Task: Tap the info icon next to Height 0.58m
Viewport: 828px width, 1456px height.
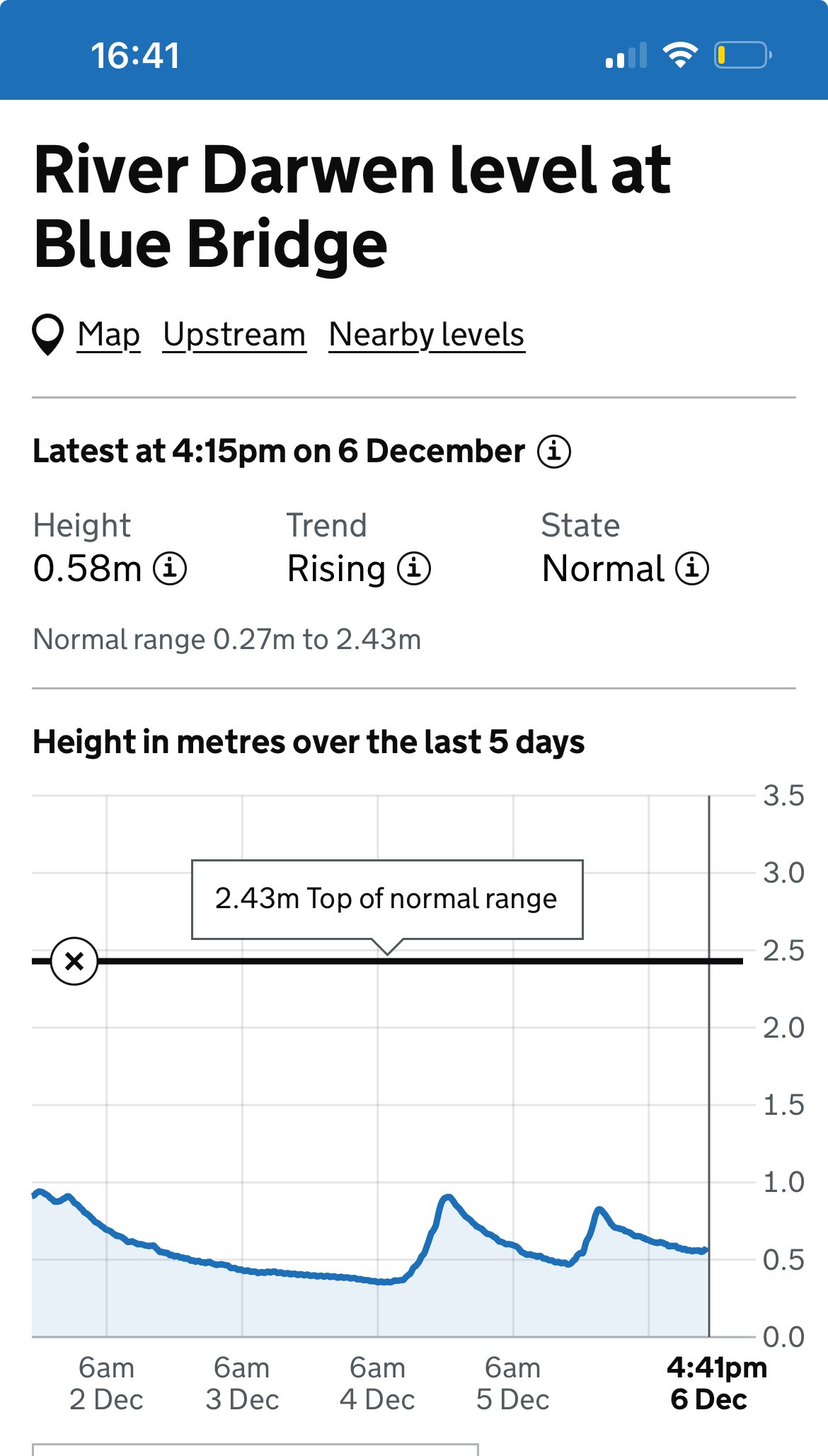Action: click(171, 568)
